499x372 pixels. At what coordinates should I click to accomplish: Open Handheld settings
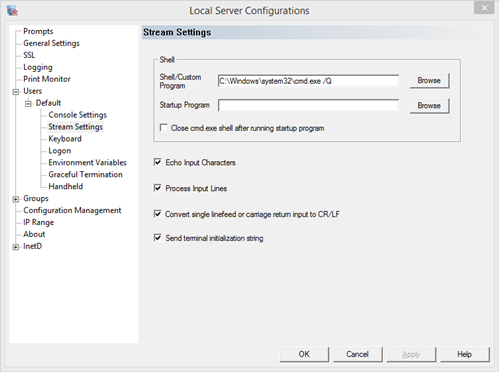pos(66,187)
